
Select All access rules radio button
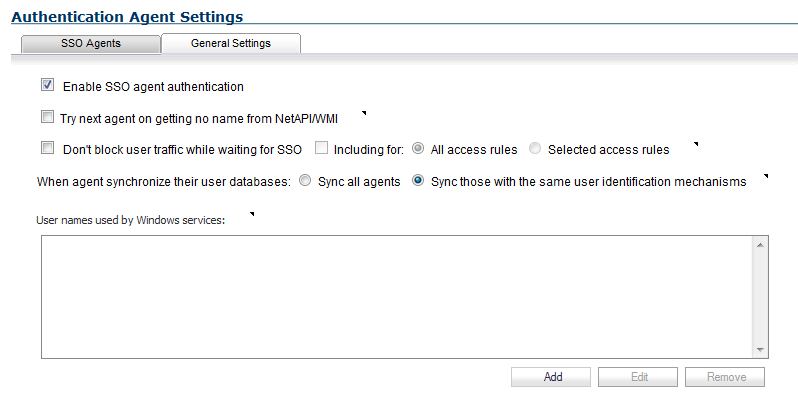pyautogui.click(x=418, y=148)
